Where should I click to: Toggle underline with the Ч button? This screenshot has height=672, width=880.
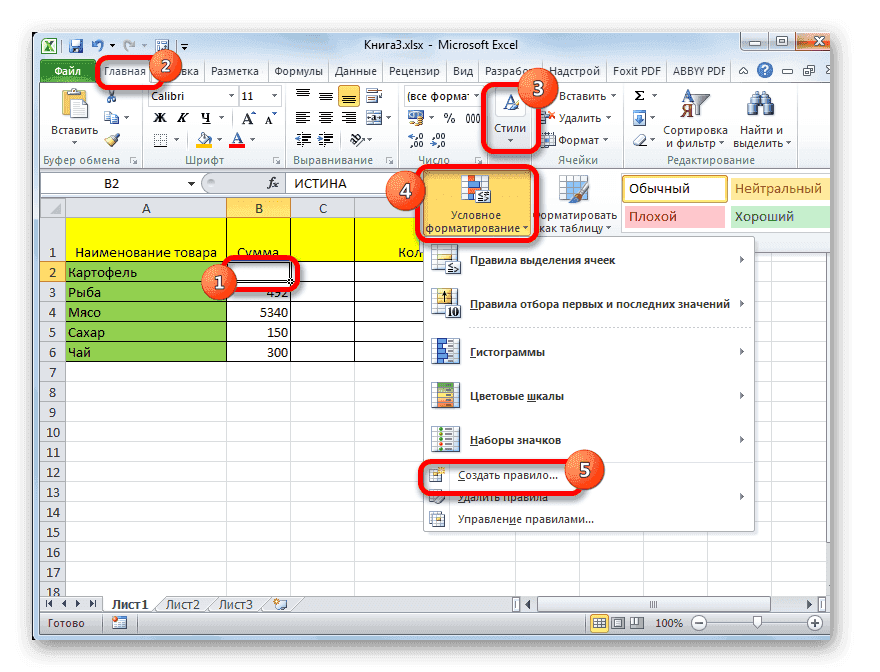click(x=208, y=116)
